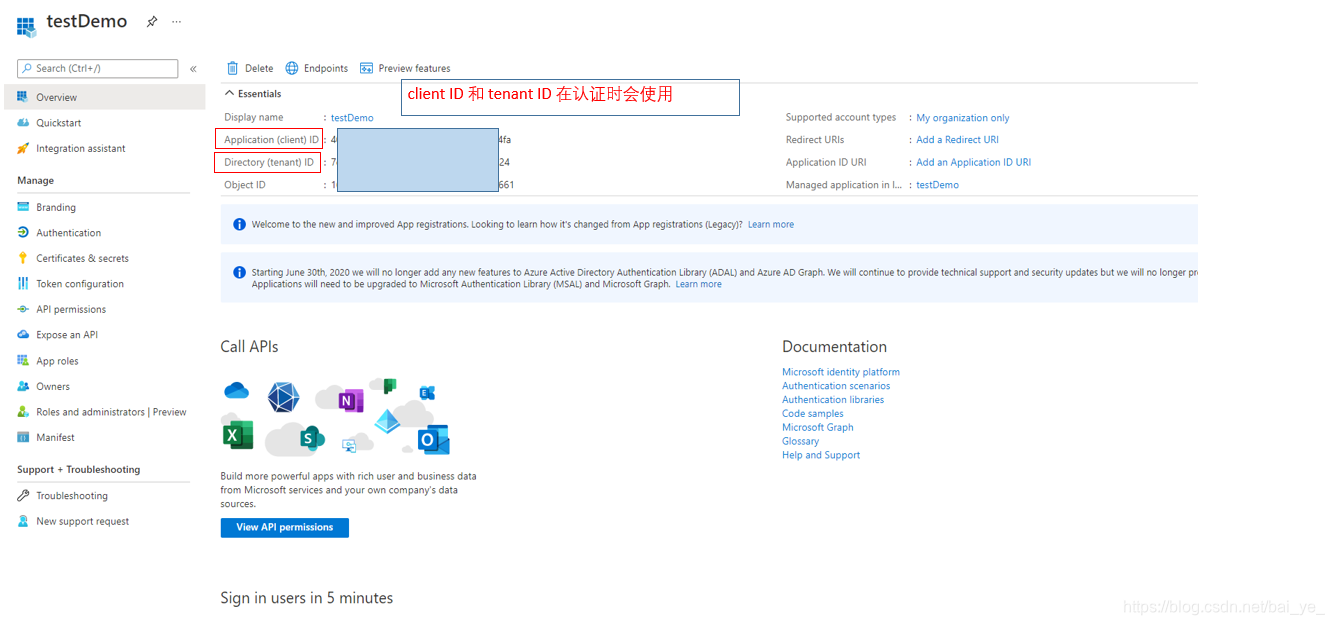The width and height of the screenshot is (1334, 625).
Task: Click Add an Application ID URI
Action: point(973,162)
